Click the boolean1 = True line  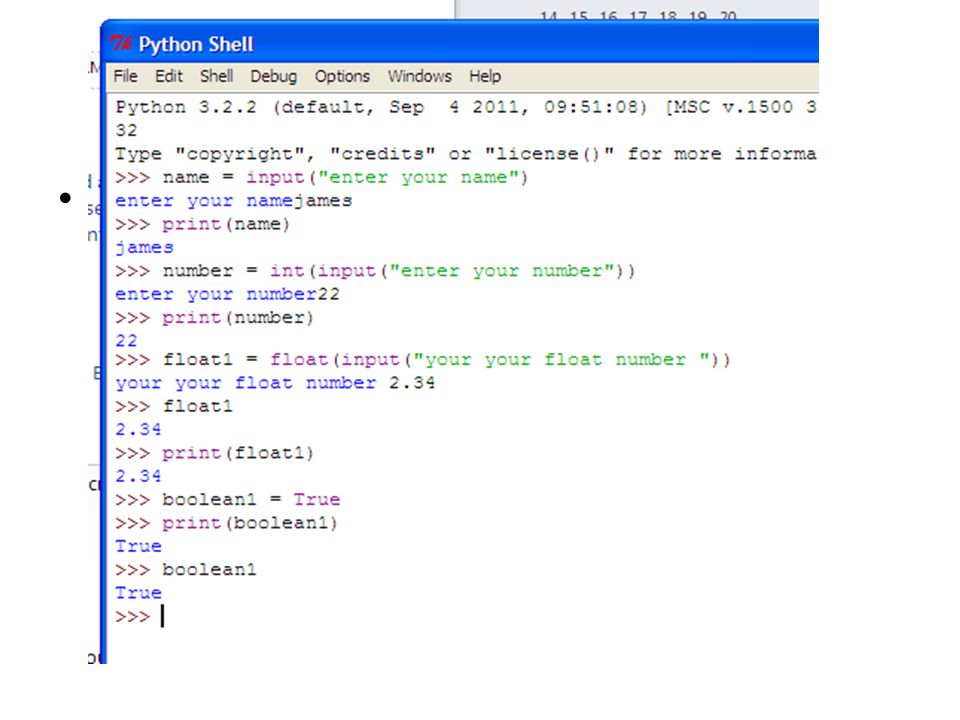click(227, 500)
